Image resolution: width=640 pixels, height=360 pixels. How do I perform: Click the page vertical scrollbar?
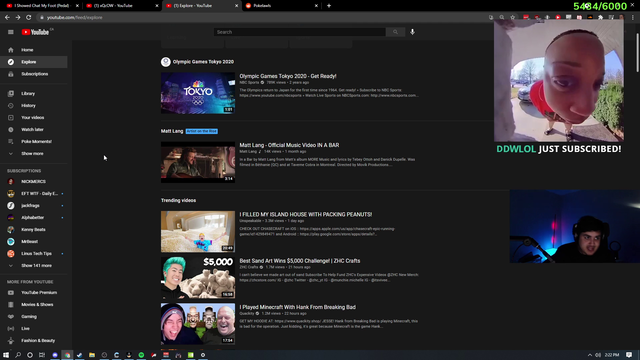(638, 52)
